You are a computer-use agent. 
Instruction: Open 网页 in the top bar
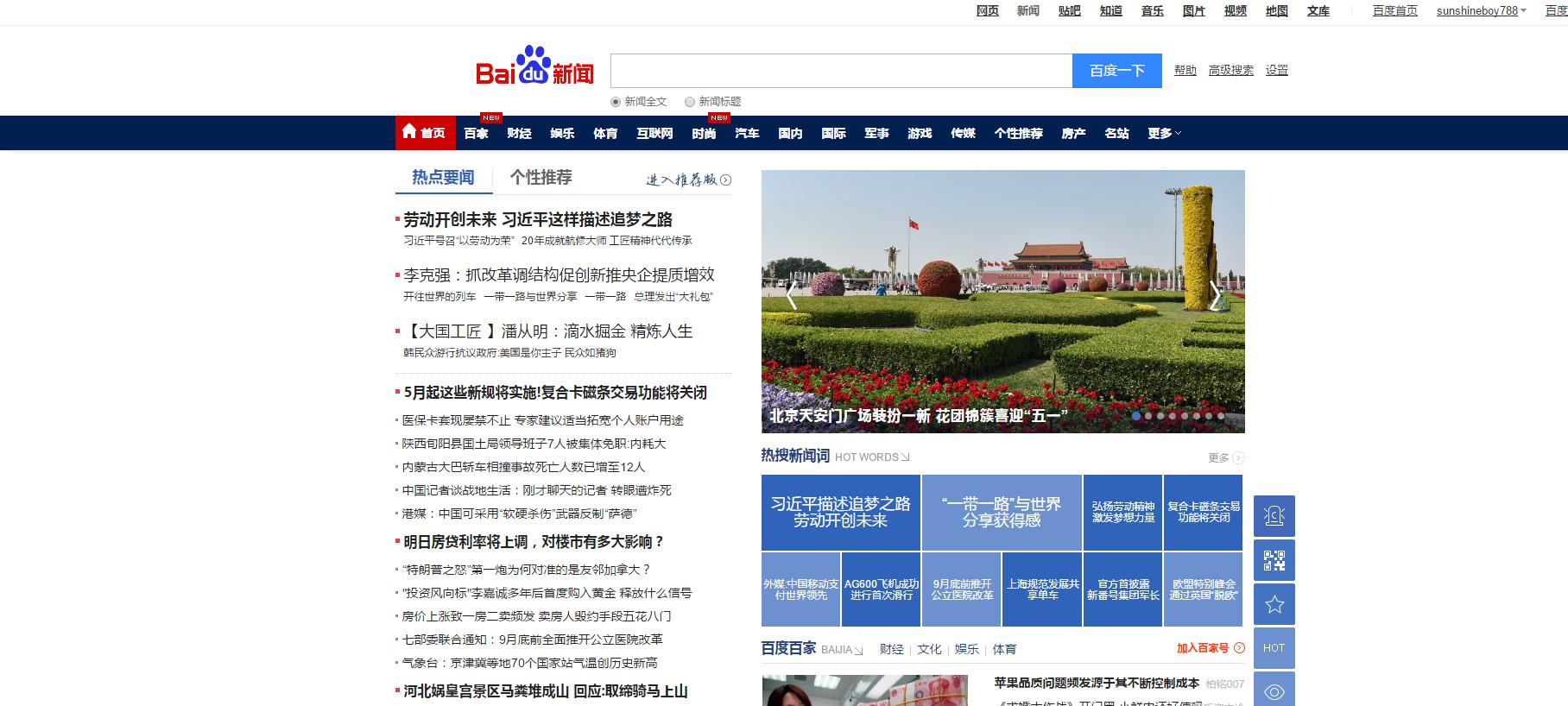point(987,11)
